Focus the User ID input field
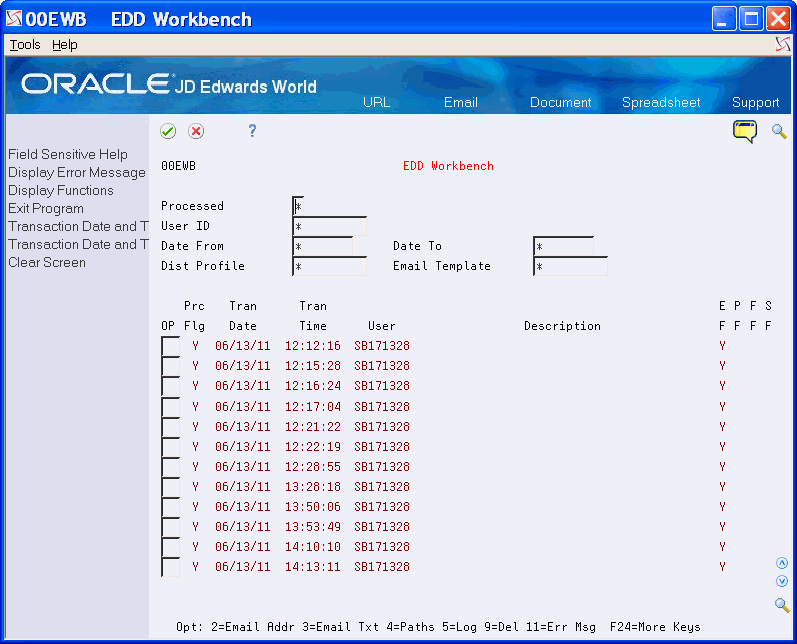This screenshot has width=797, height=644. 329,226
